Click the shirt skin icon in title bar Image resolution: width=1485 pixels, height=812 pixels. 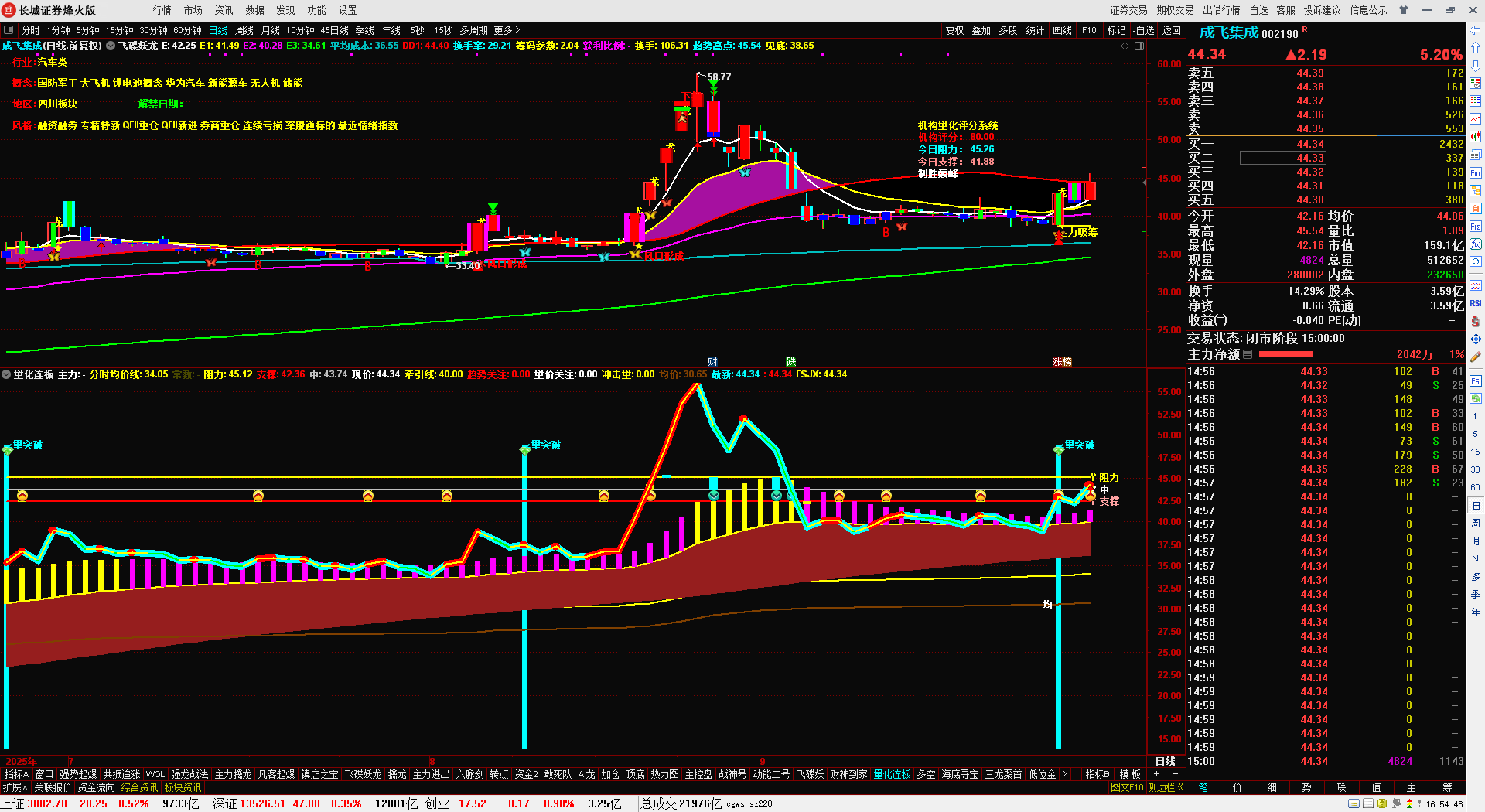pos(1404,10)
